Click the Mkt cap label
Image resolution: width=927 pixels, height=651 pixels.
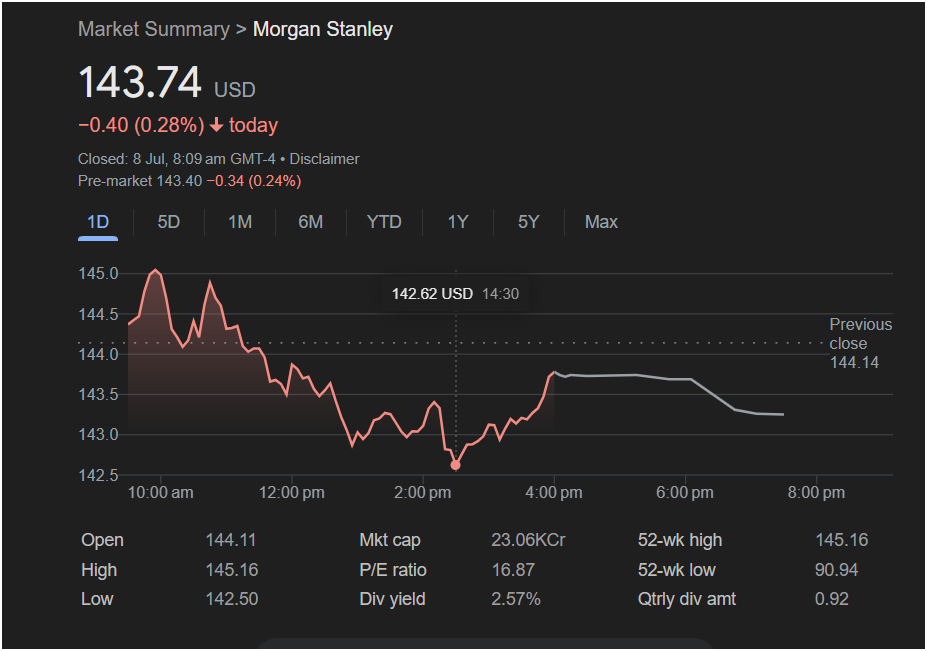point(390,540)
